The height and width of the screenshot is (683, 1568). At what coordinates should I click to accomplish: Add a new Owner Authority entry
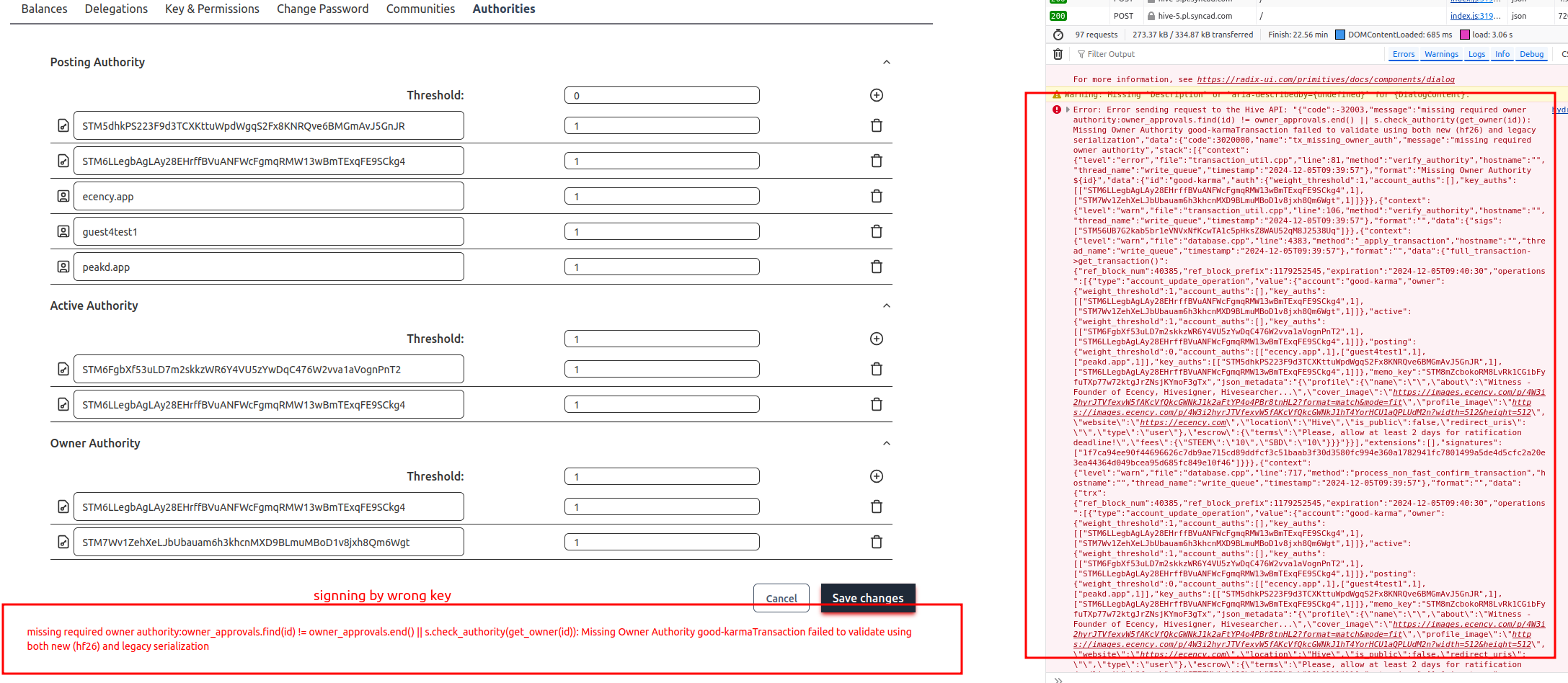(x=876, y=476)
